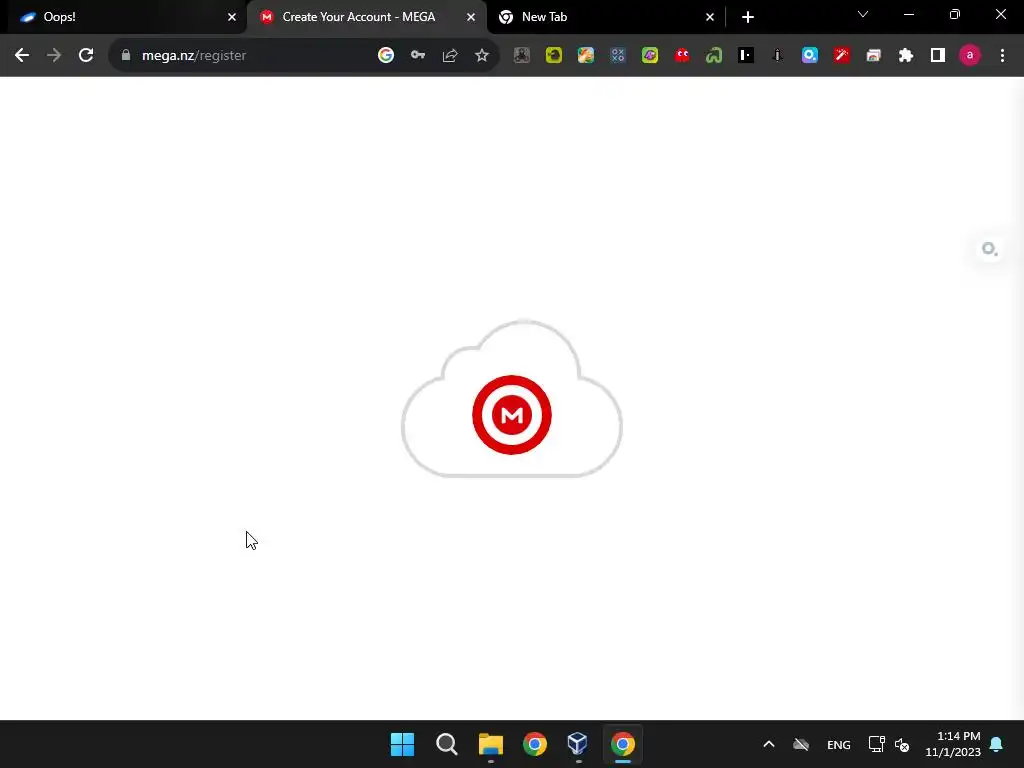Click the floating search widget on the right edge
The width and height of the screenshot is (1024, 768).
click(990, 249)
